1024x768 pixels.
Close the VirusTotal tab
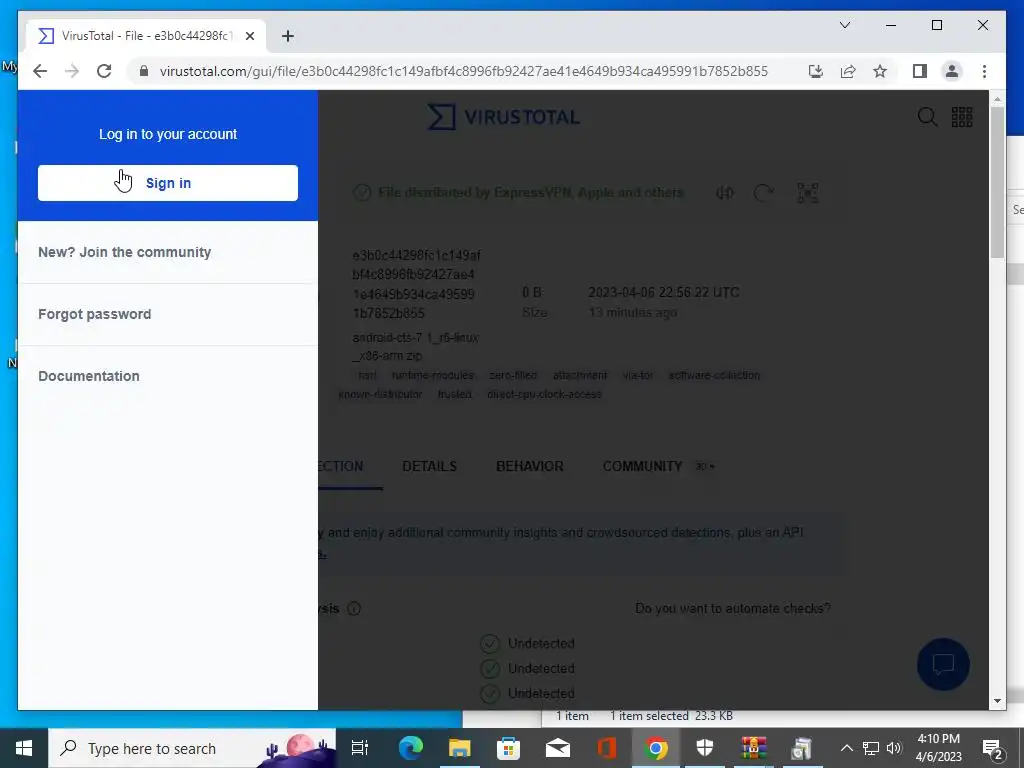click(249, 36)
